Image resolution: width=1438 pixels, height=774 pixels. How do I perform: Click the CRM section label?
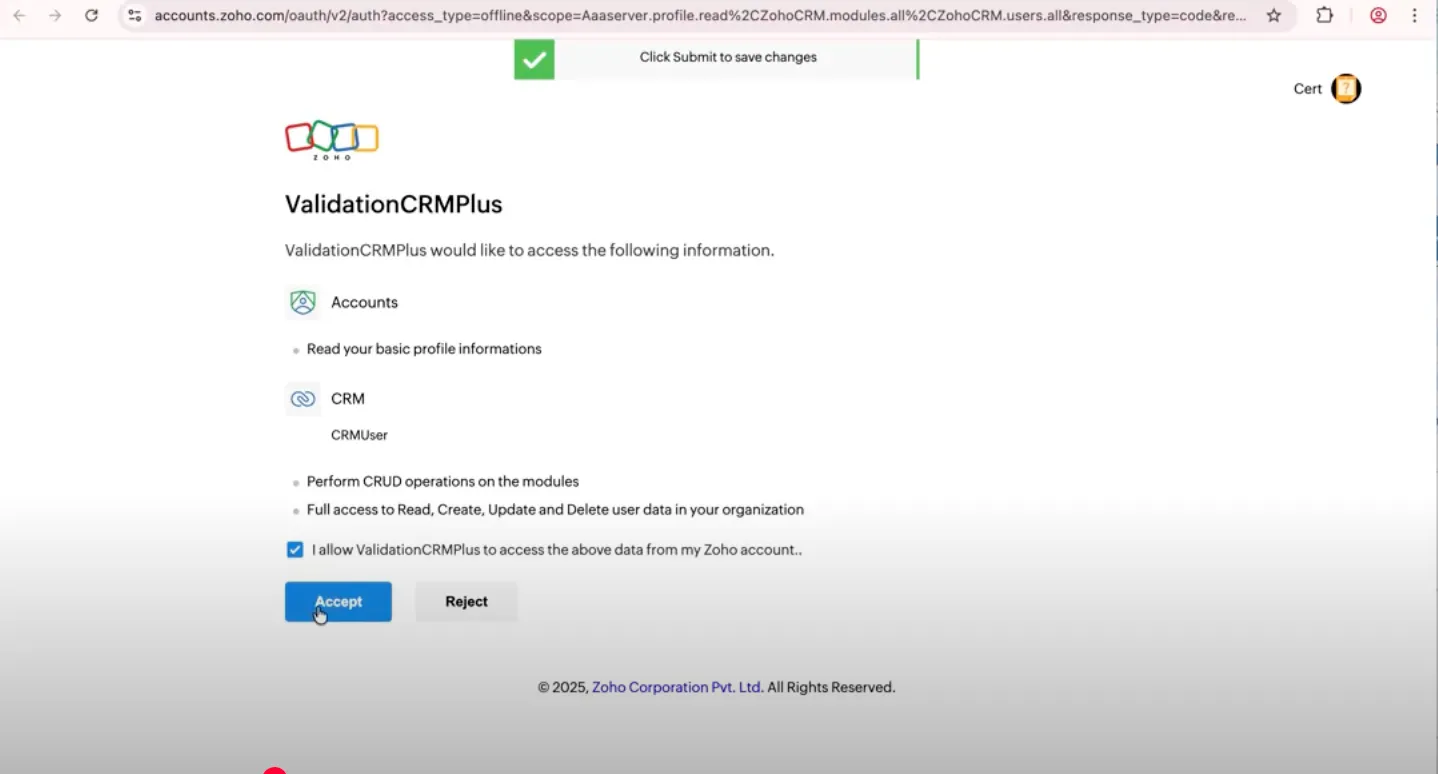click(348, 398)
